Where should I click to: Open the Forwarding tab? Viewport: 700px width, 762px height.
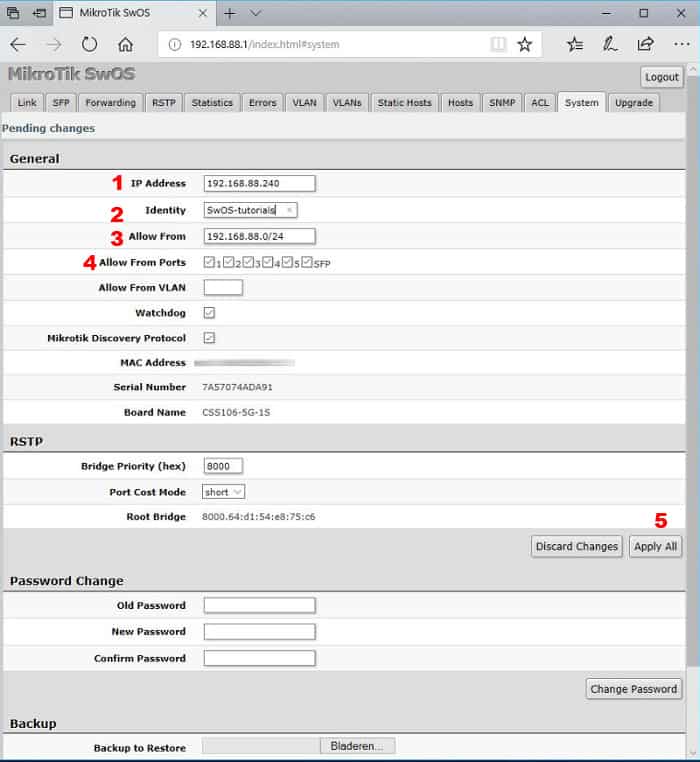coord(110,103)
